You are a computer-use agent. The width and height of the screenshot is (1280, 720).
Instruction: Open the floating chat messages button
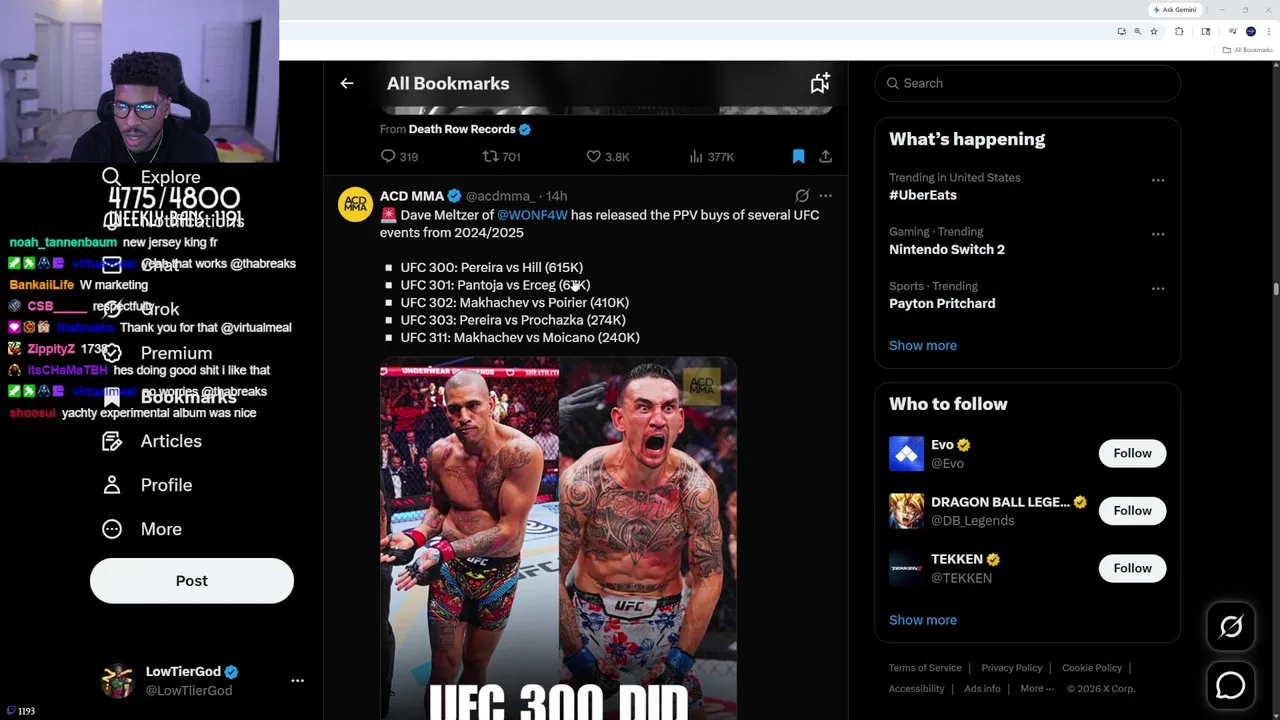1231,685
